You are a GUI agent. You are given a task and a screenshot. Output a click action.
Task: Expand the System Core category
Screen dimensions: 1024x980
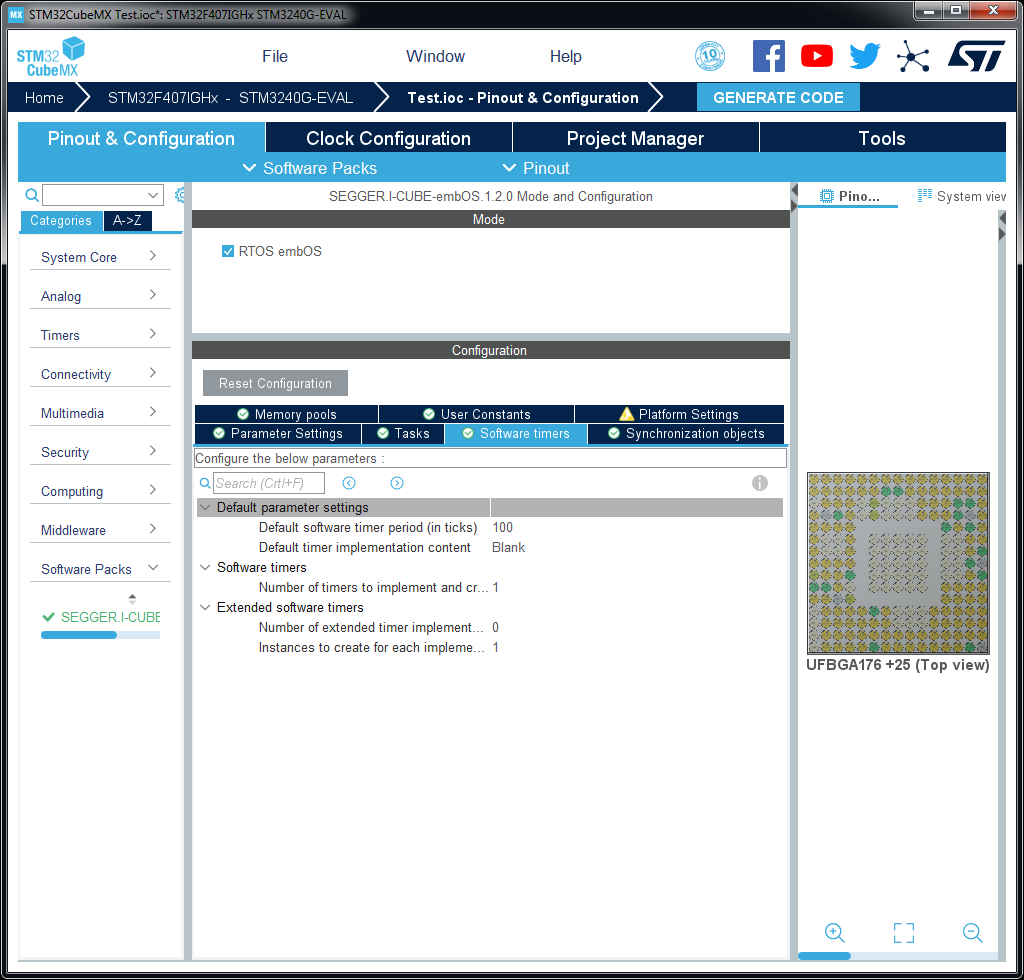[x=100, y=257]
